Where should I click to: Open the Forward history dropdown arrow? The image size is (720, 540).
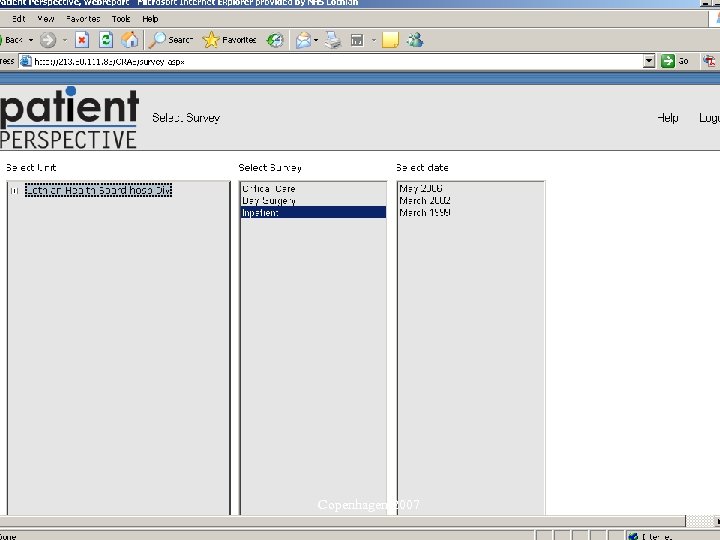click(65, 40)
